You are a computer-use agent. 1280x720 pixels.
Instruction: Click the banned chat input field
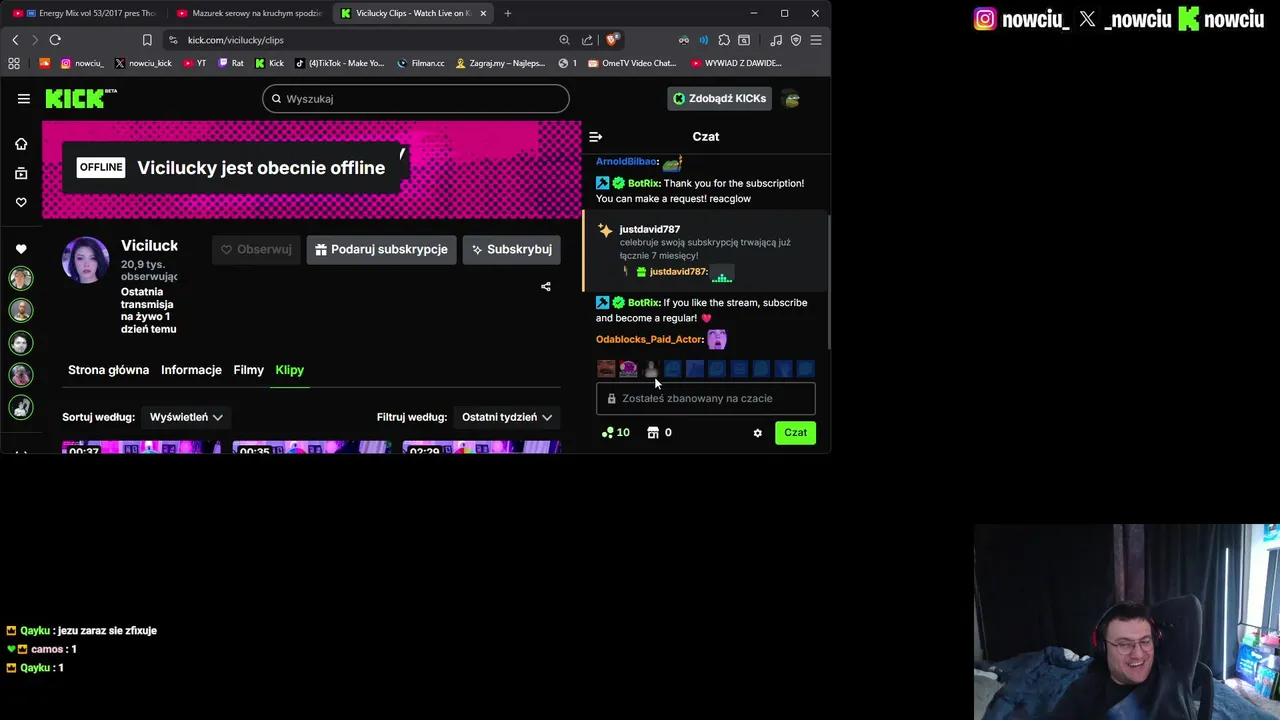click(706, 398)
